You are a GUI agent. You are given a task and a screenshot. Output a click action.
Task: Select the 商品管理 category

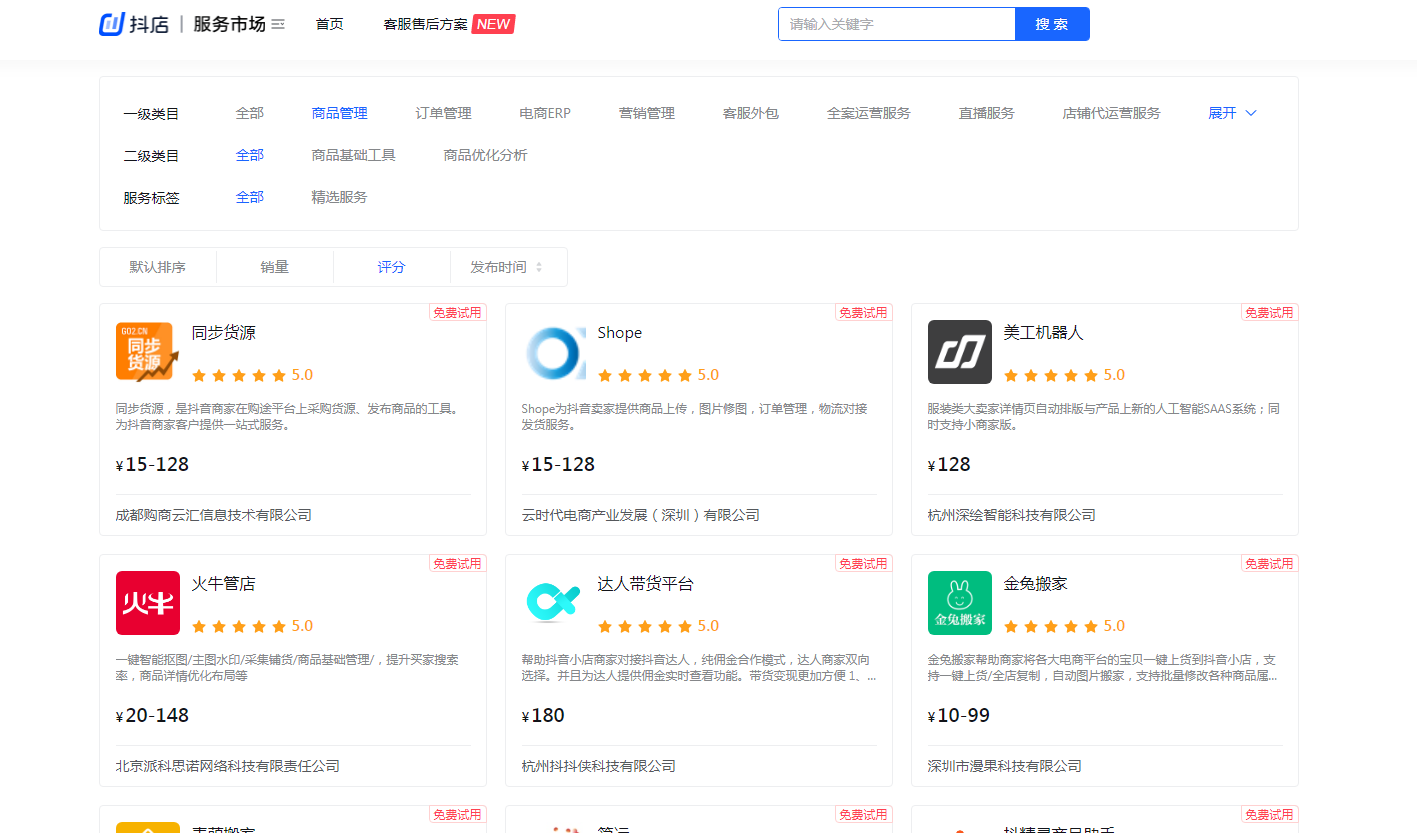click(340, 113)
